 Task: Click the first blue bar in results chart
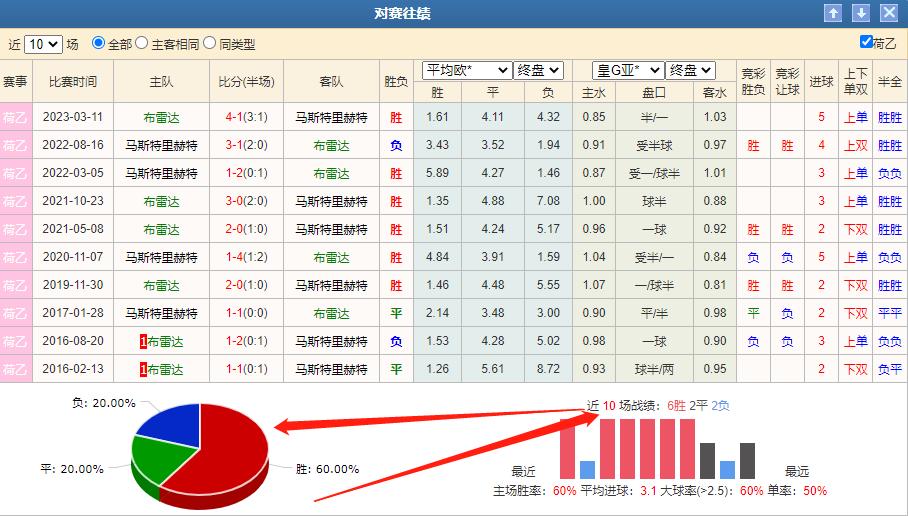587,470
